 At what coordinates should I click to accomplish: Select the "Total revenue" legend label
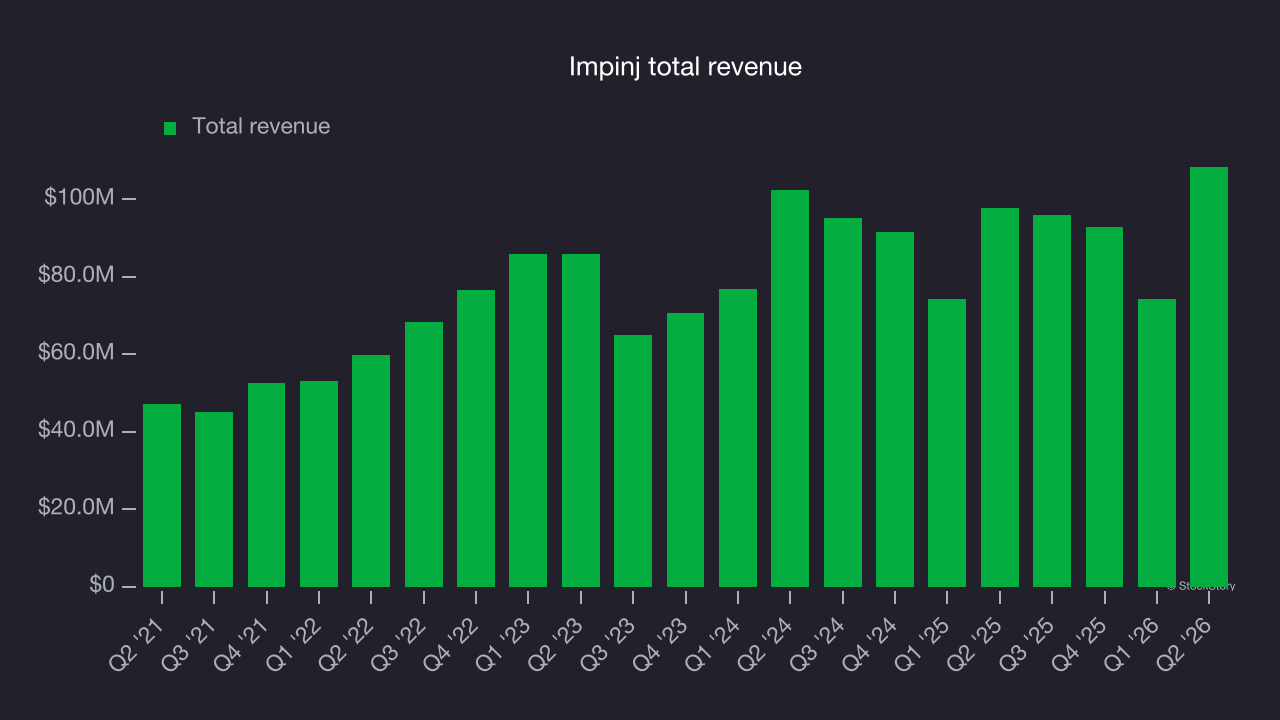coord(261,126)
